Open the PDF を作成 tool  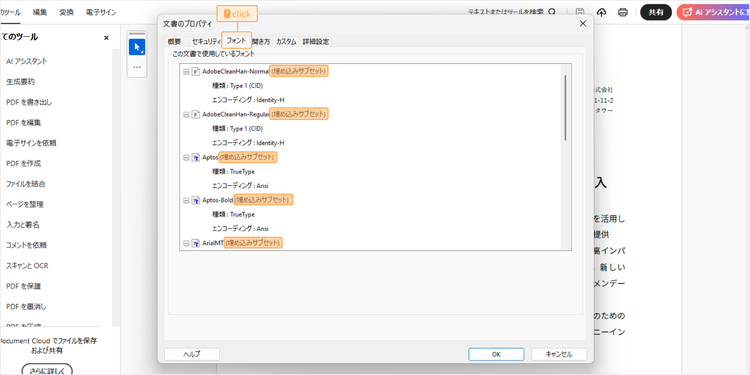tap(23, 164)
